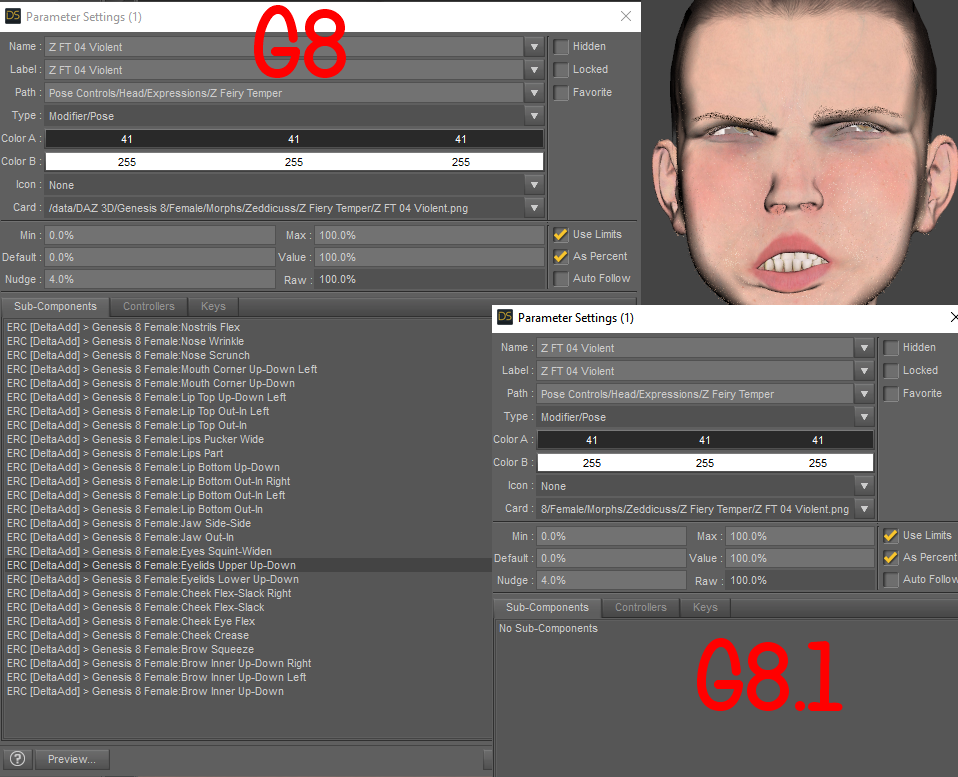Select 'Genesis 8 Female:Jaw Out-In' row

point(247,538)
